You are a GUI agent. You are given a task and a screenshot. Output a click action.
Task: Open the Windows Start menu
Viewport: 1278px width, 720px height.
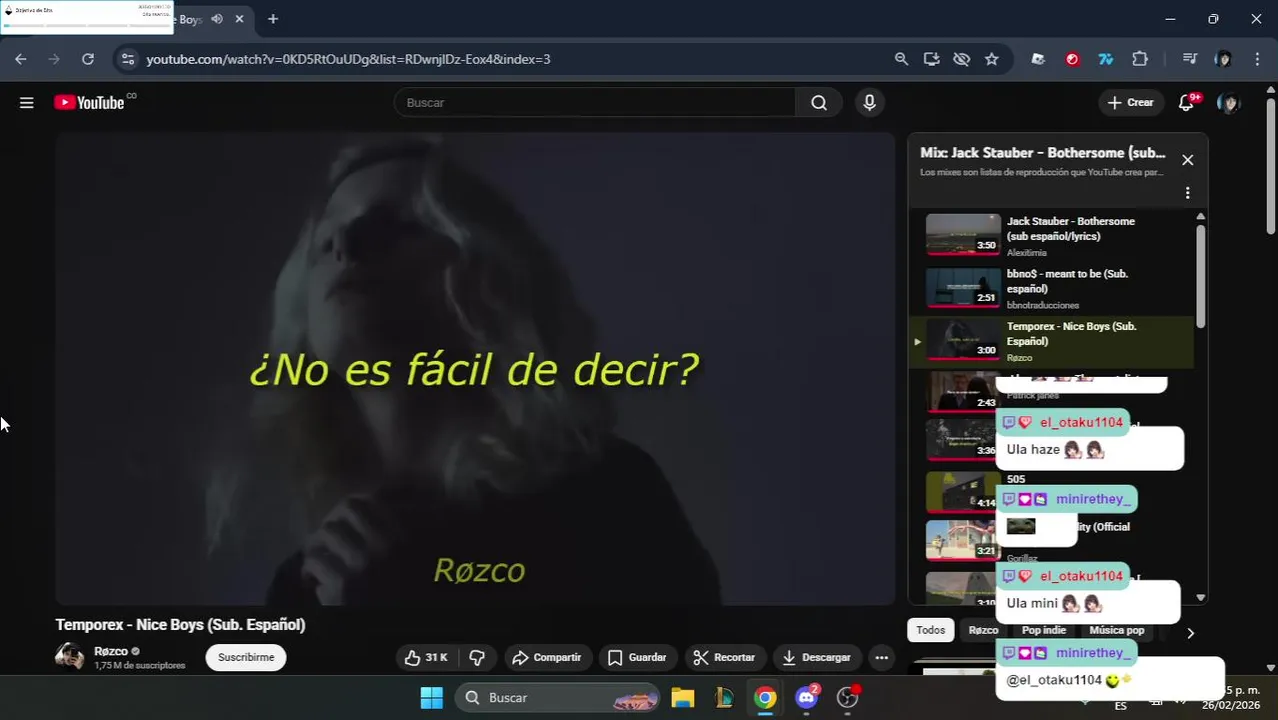[431, 697]
